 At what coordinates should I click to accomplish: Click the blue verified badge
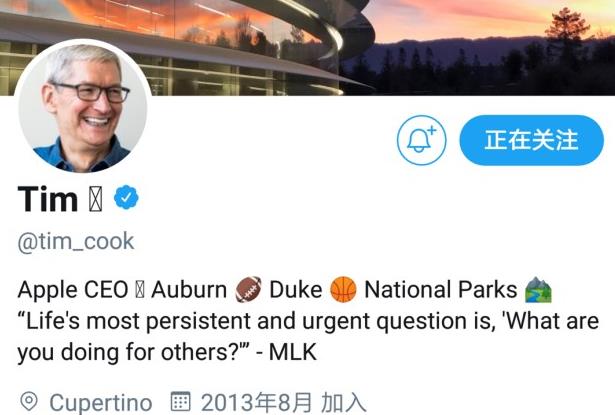pos(126,197)
